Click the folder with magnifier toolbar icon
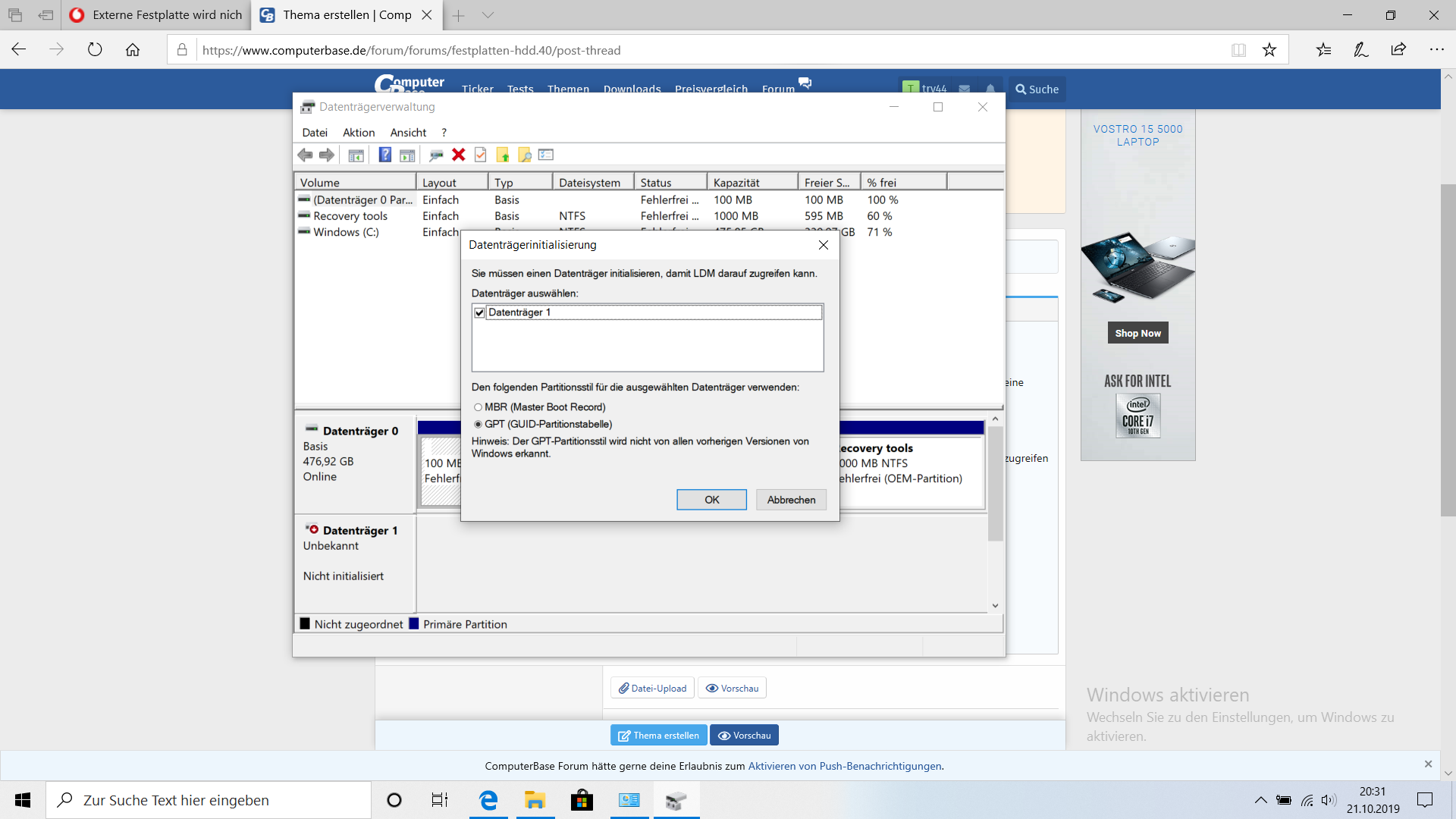The width and height of the screenshot is (1456, 819). 524,155
